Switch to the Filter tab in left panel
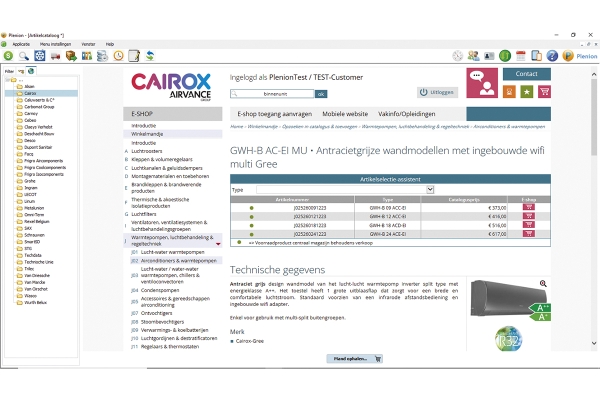Screen dimensions: 600x400 pyautogui.click(x=9, y=71)
